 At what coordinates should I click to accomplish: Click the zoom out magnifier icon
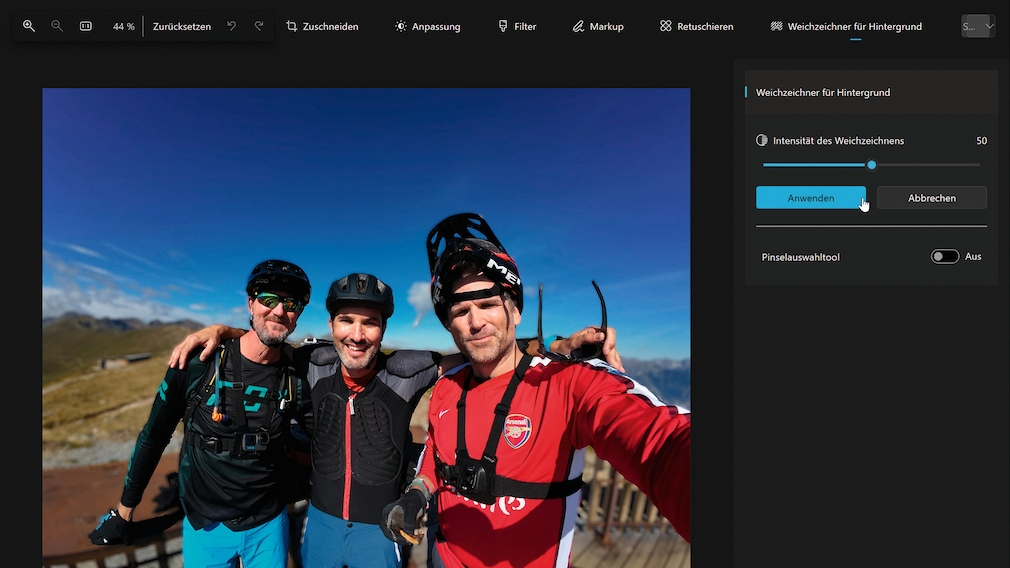57,26
